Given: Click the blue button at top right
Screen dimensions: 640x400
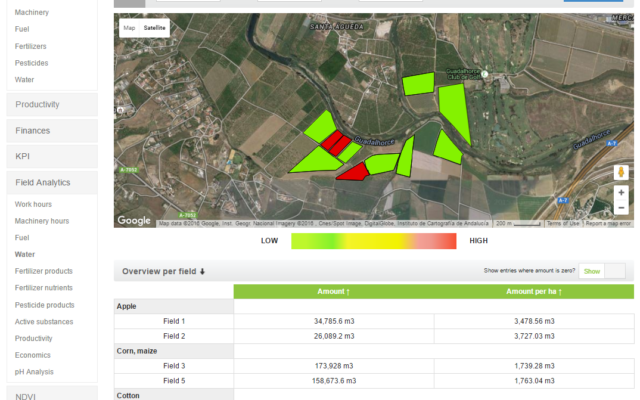Looking at the screenshot, I should click(593, 1).
